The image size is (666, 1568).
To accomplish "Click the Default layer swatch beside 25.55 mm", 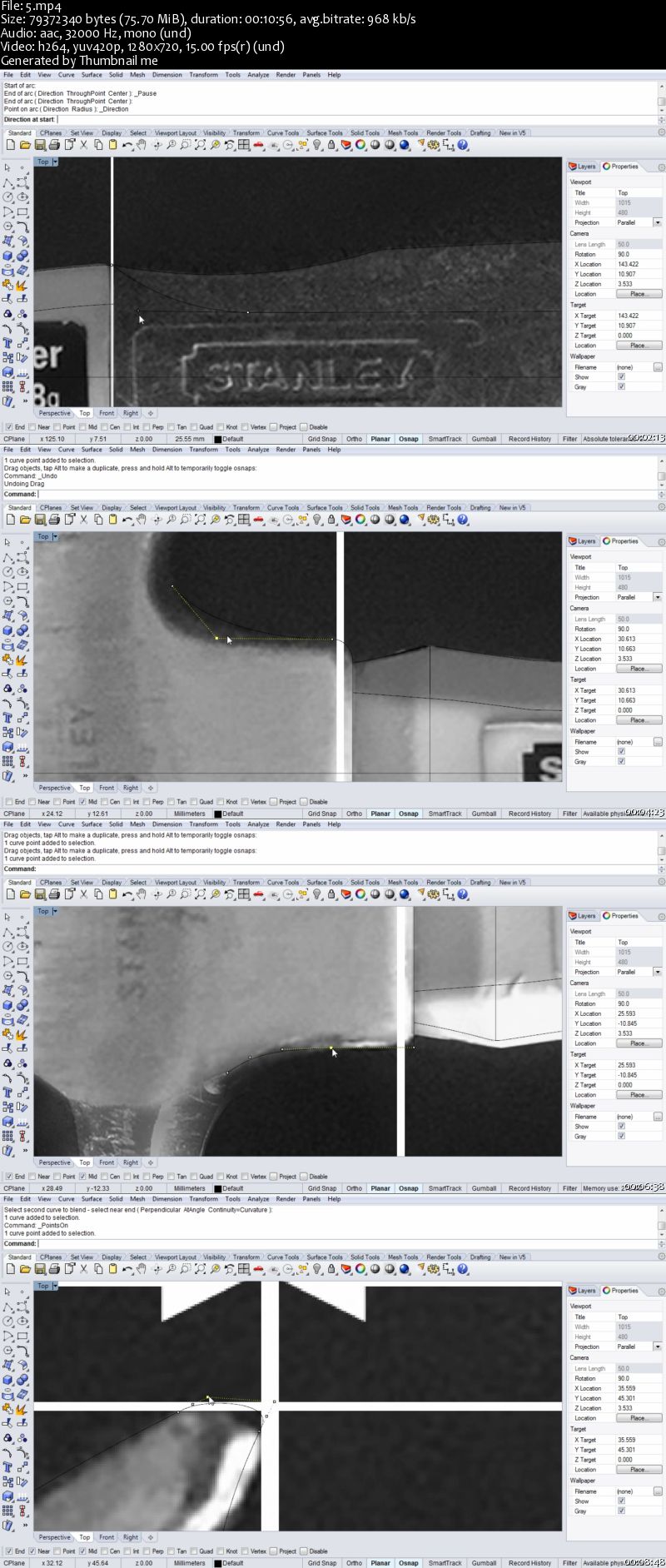I will point(218,439).
